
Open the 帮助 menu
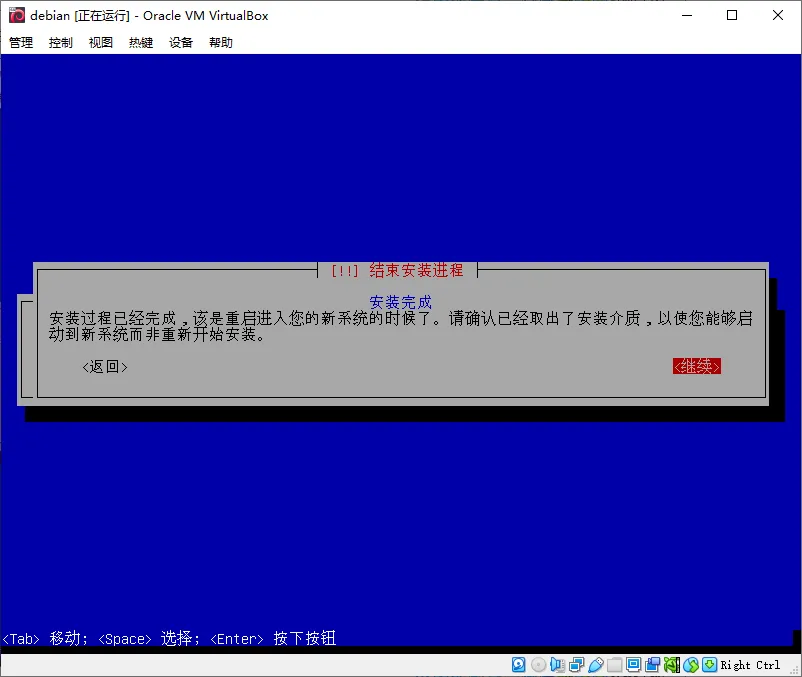tap(221, 42)
